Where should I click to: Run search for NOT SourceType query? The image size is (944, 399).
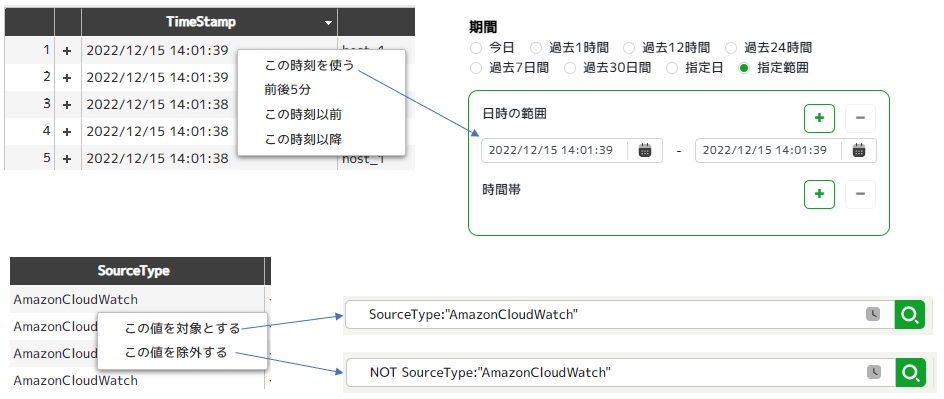[910, 373]
